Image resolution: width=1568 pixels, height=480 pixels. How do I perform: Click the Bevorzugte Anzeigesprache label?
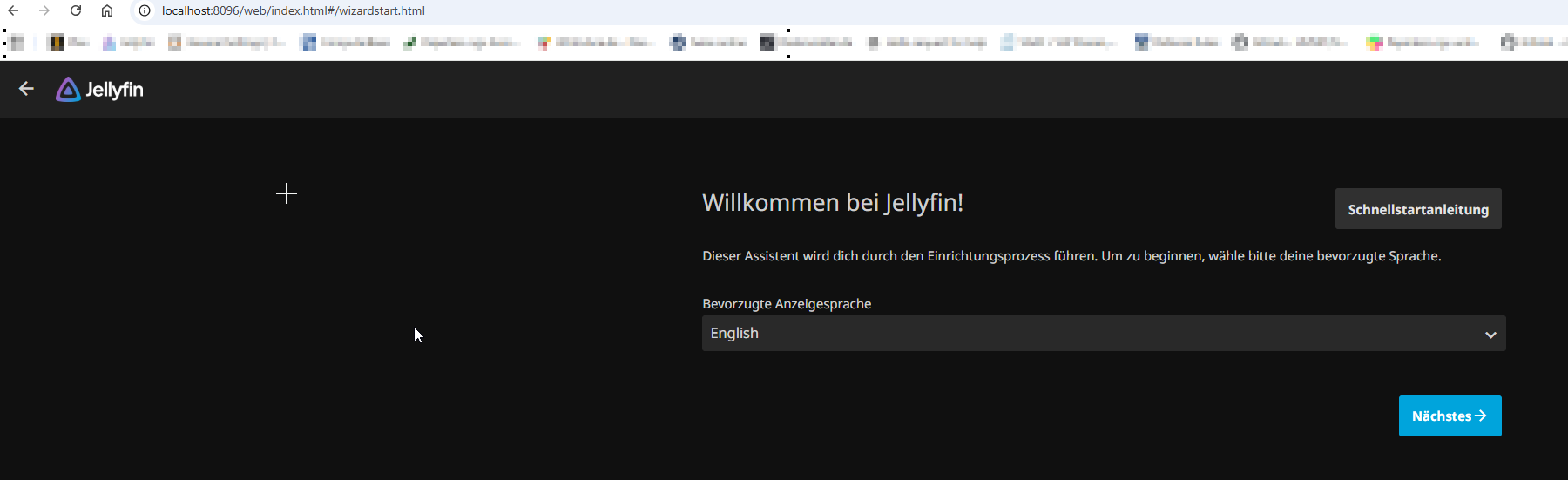click(x=787, y=303)
